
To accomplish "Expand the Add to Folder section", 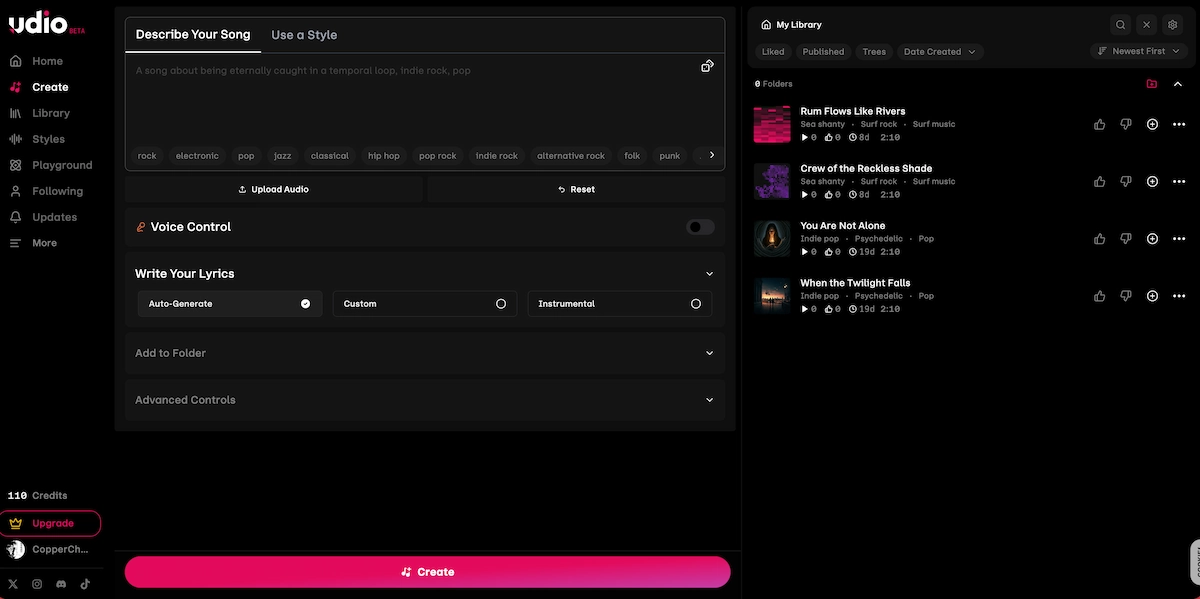I will coord(425,353).
